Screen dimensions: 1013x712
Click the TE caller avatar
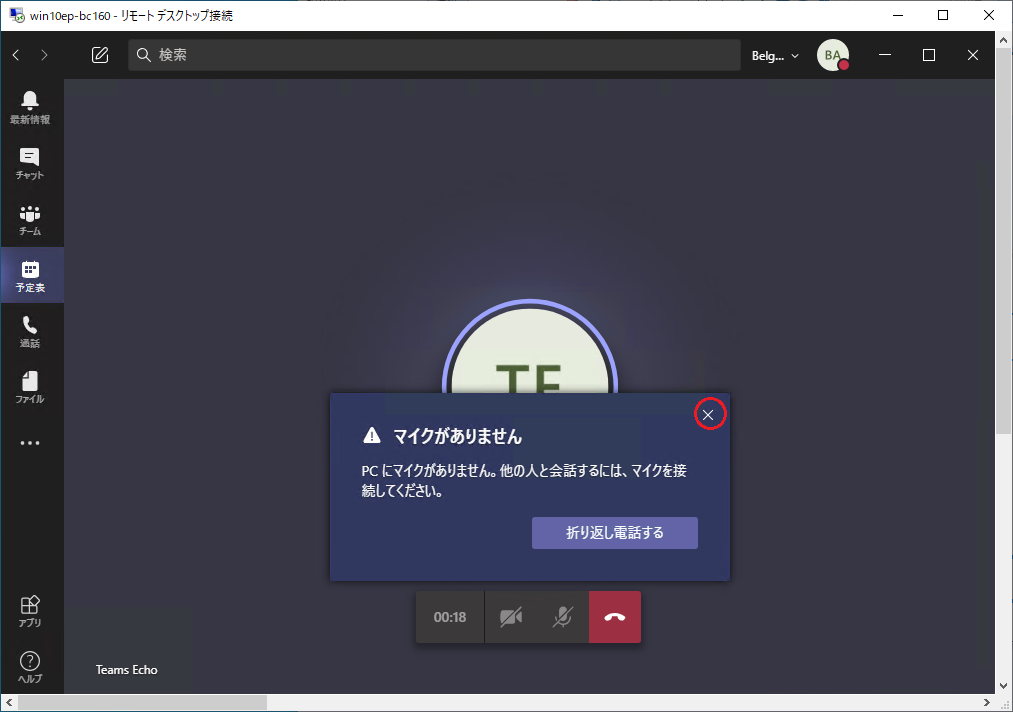tap(530, 347)
